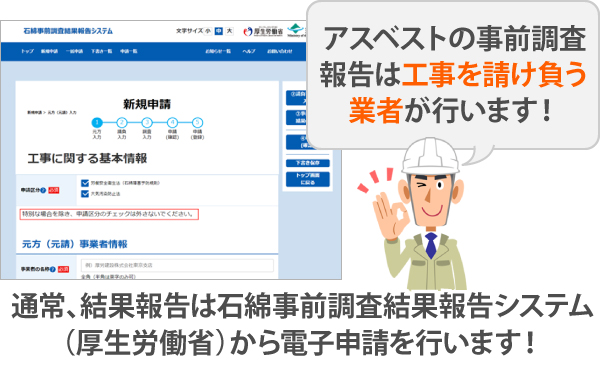Click the 新規申請 page title
The image size is (600, 366).
click(147, 104)
